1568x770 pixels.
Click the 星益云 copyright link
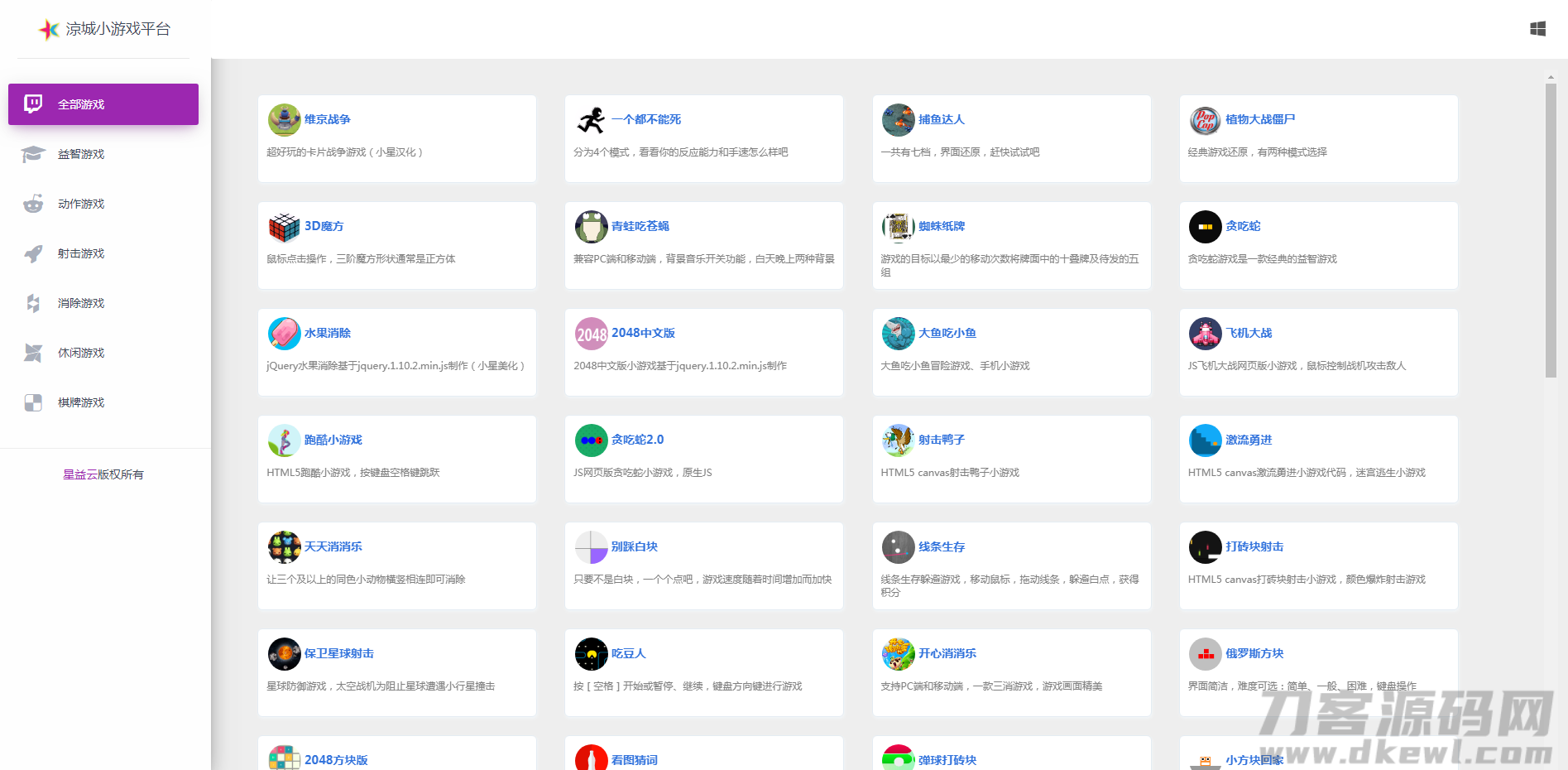pyautogui.click(x=74, y=474)
